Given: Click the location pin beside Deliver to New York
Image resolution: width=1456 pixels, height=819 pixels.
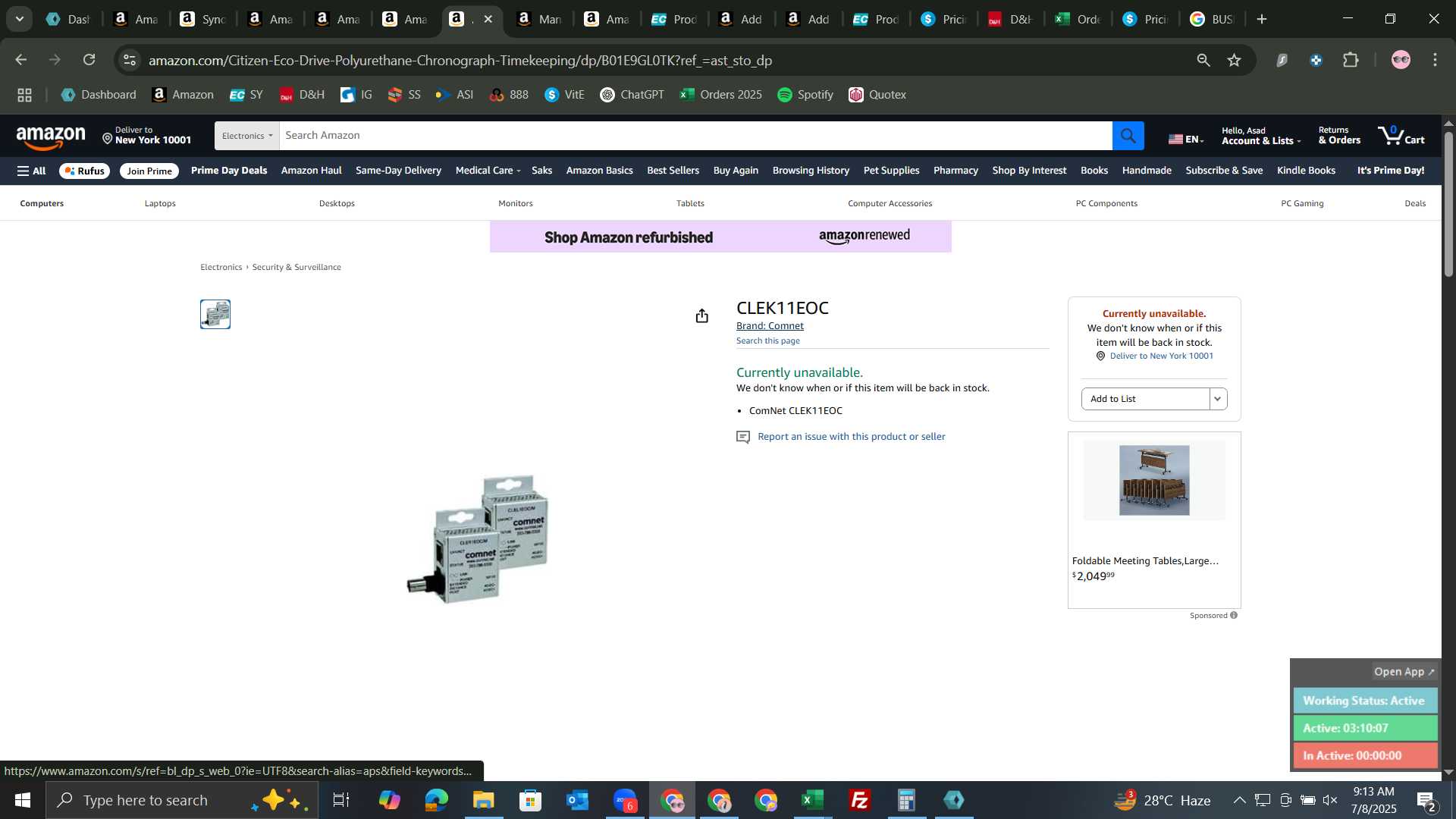Looking at the screenshot, I should (x=108, y=139).
